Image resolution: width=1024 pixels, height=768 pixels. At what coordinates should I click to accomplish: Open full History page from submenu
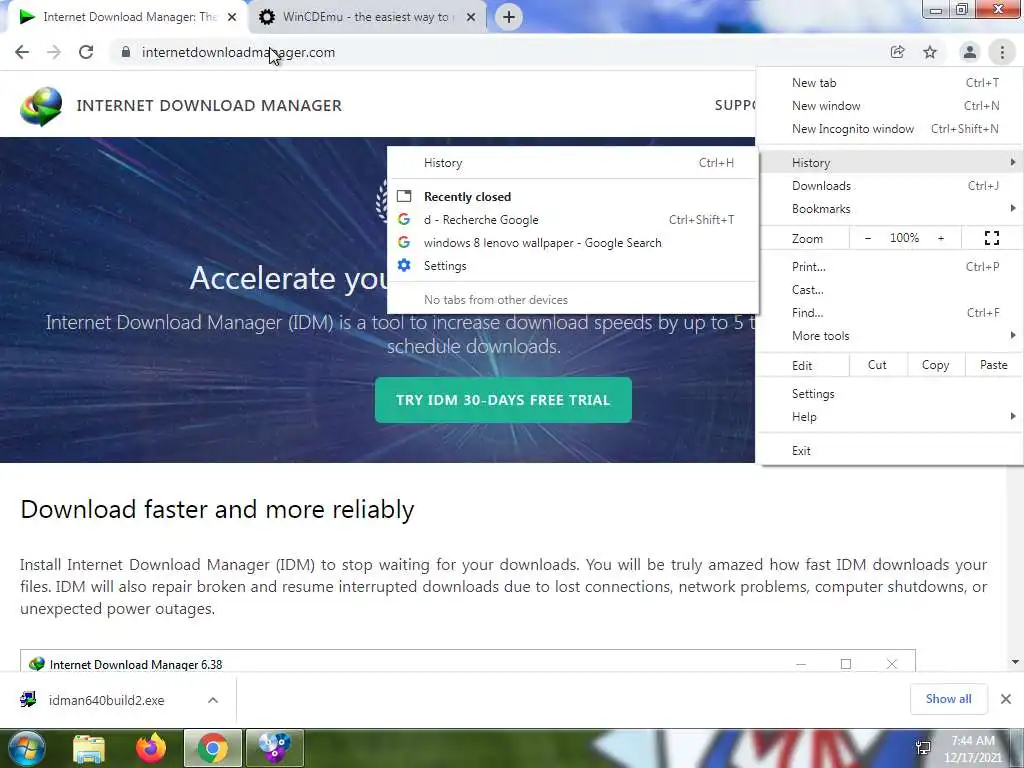573,163
